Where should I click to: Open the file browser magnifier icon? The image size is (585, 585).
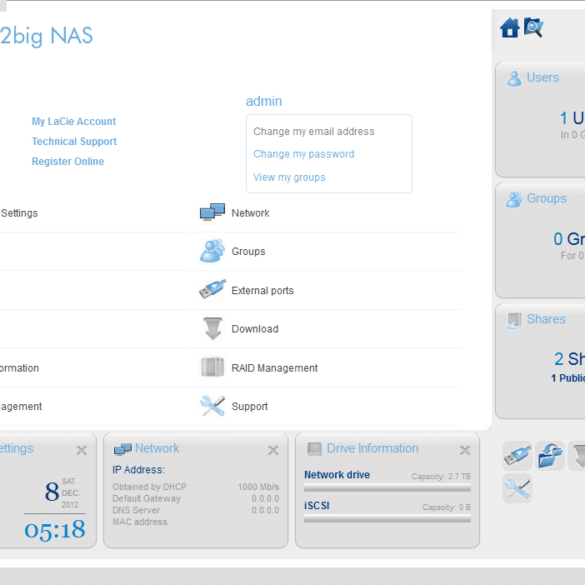click(x=534, y=27)
